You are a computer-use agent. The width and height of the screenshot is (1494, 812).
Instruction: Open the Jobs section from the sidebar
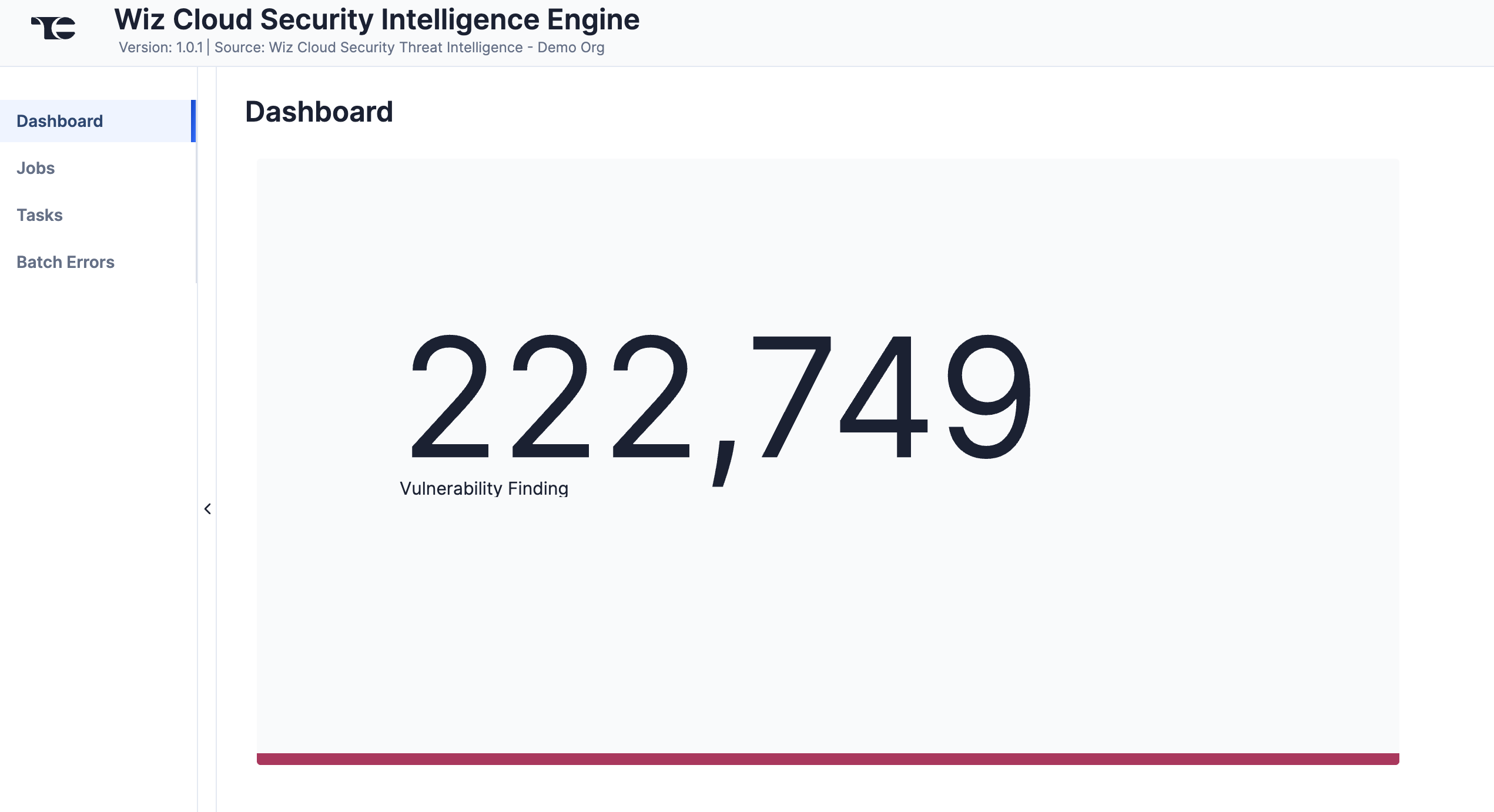[x=36, y=168]
